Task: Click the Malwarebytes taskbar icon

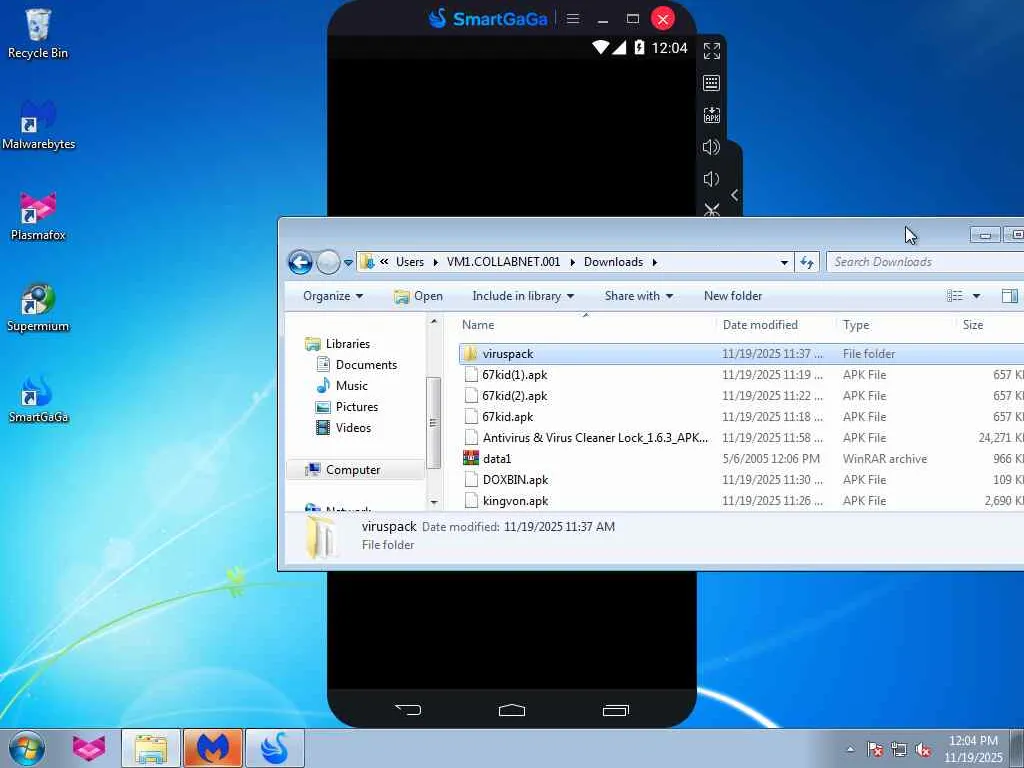Action: coord(213,748)
